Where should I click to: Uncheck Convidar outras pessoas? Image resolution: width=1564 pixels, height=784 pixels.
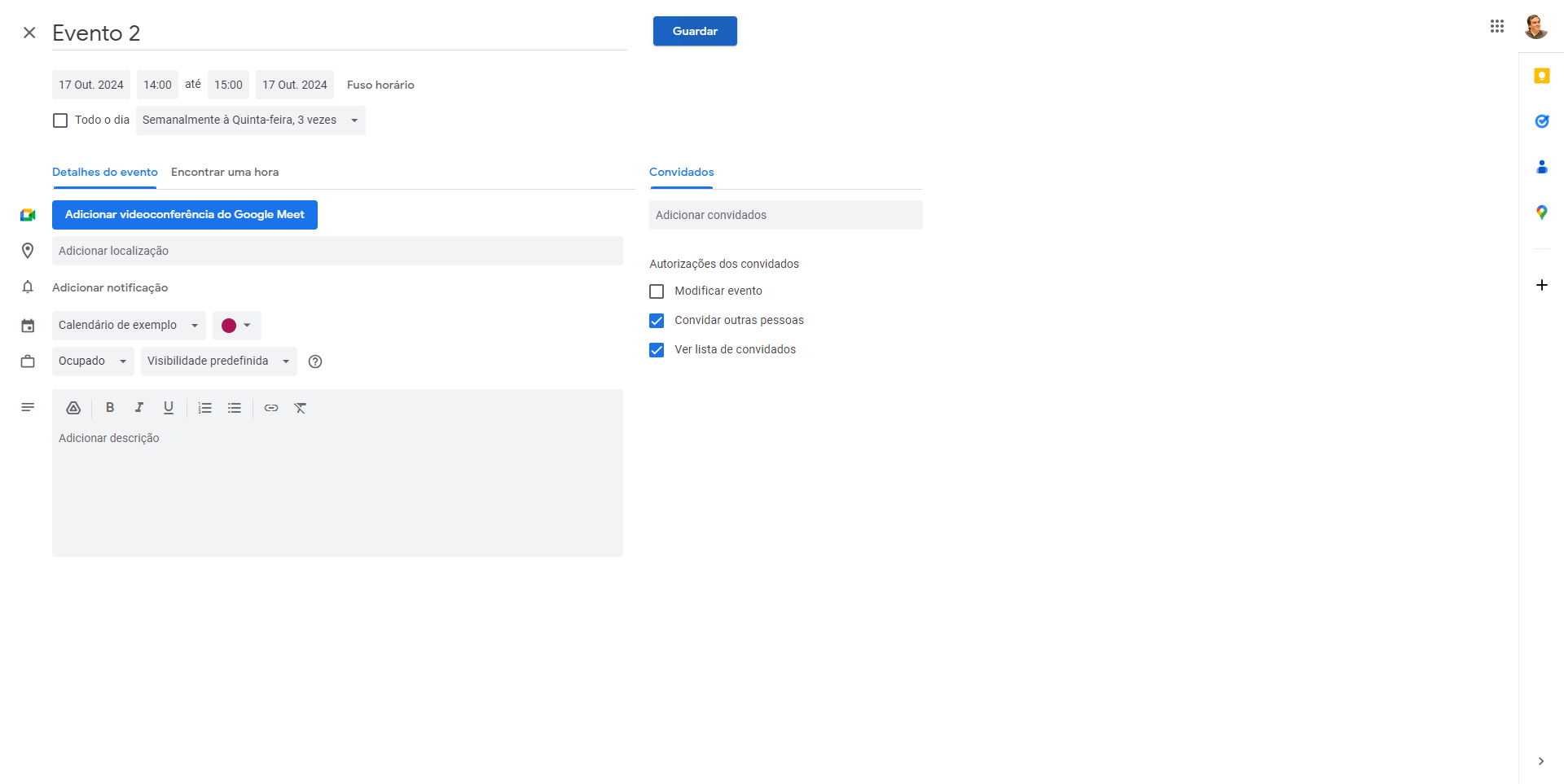tap(657, 321)
